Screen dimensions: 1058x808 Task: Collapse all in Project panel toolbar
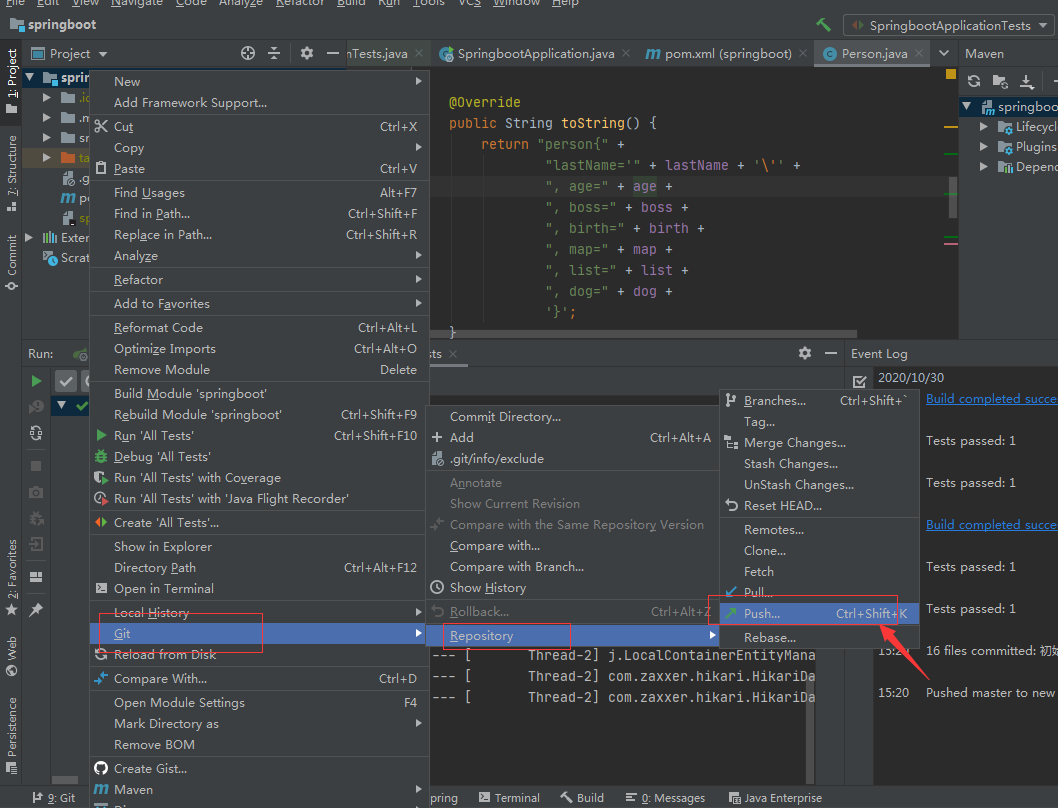point(274,53)
